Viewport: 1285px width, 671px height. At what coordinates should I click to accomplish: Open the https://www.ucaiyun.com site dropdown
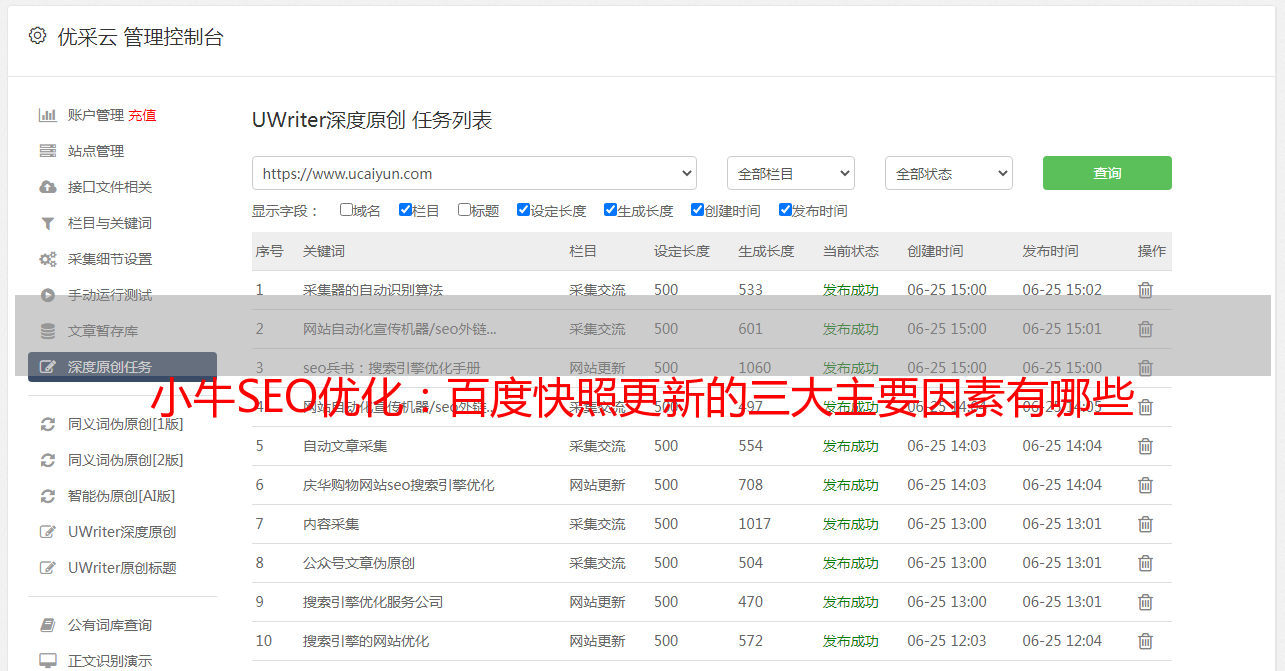(474, 173)
